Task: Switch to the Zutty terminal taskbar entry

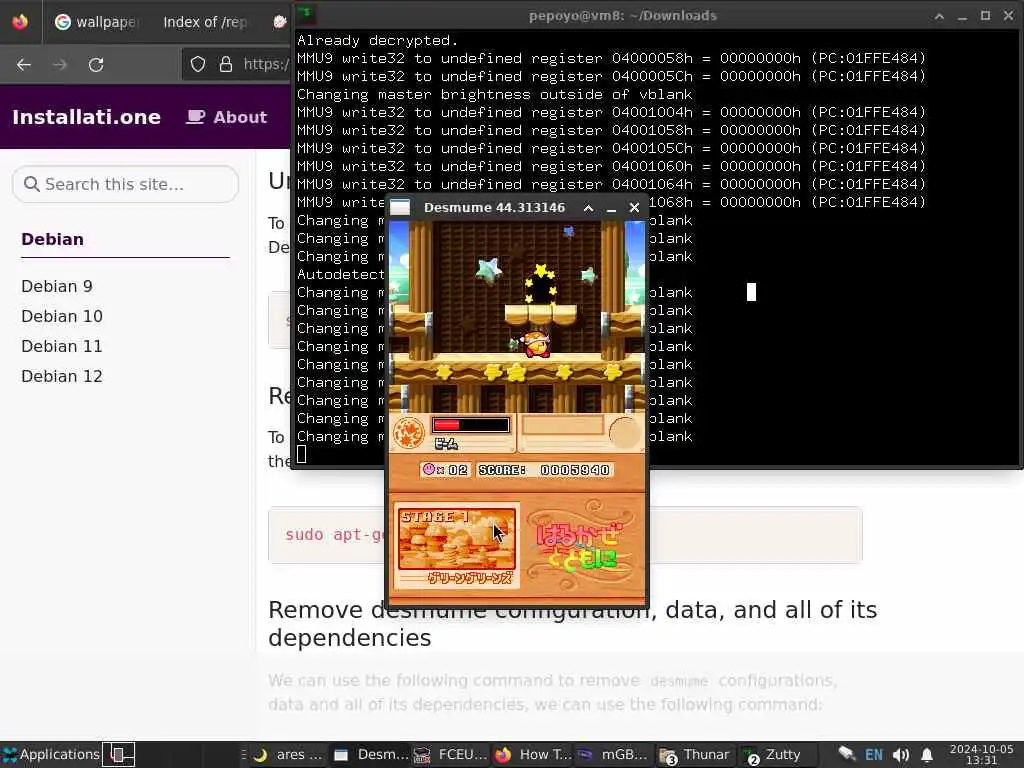Action: pos(775,754)
